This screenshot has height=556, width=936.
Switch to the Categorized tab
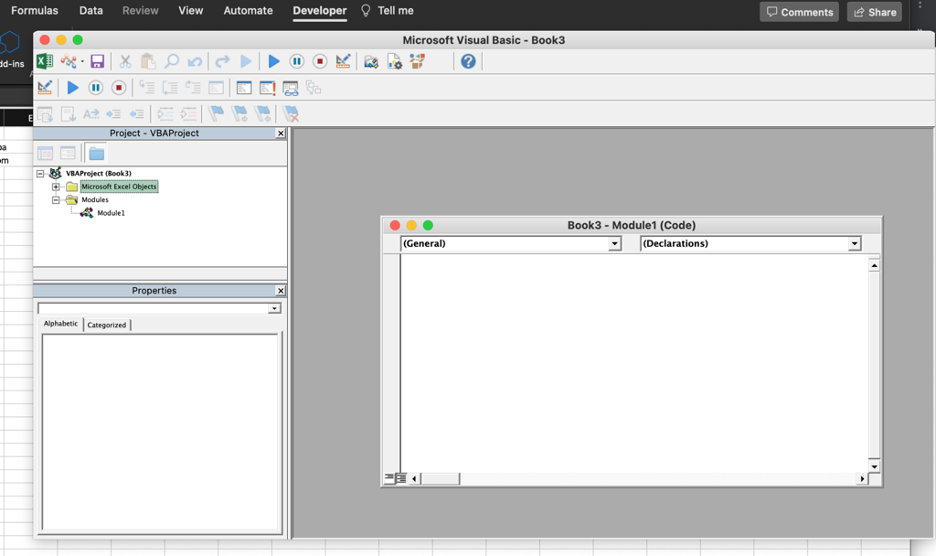pyautogui.click(x=107, y=325)
